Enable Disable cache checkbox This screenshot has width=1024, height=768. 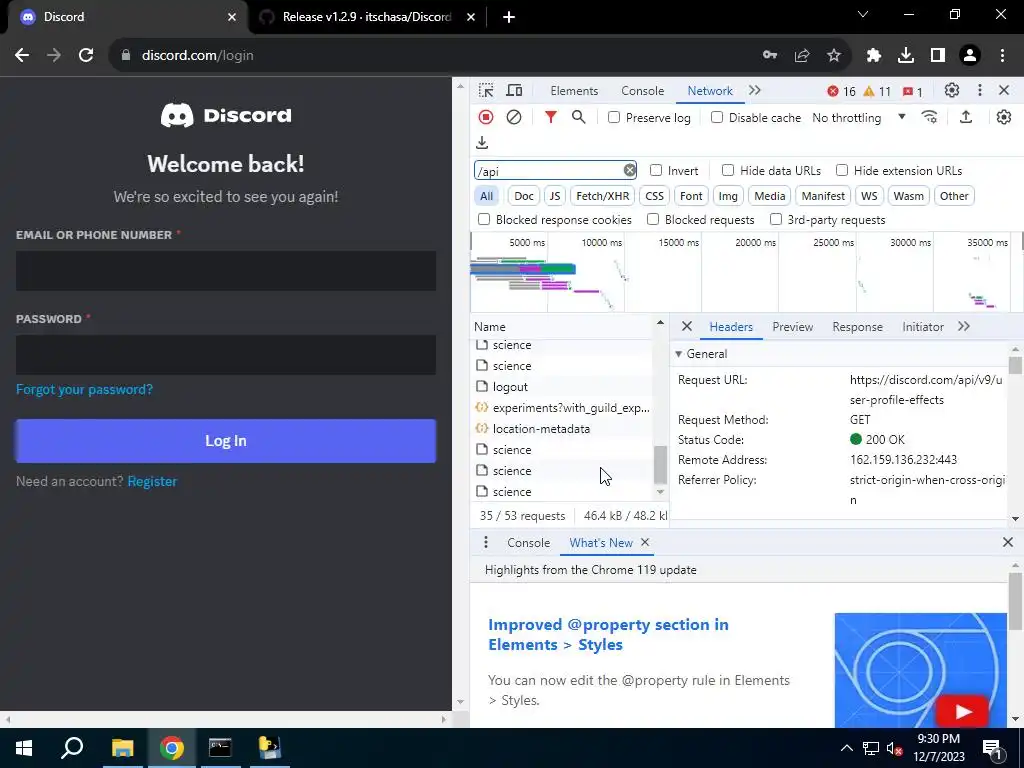tap(717, 118)
